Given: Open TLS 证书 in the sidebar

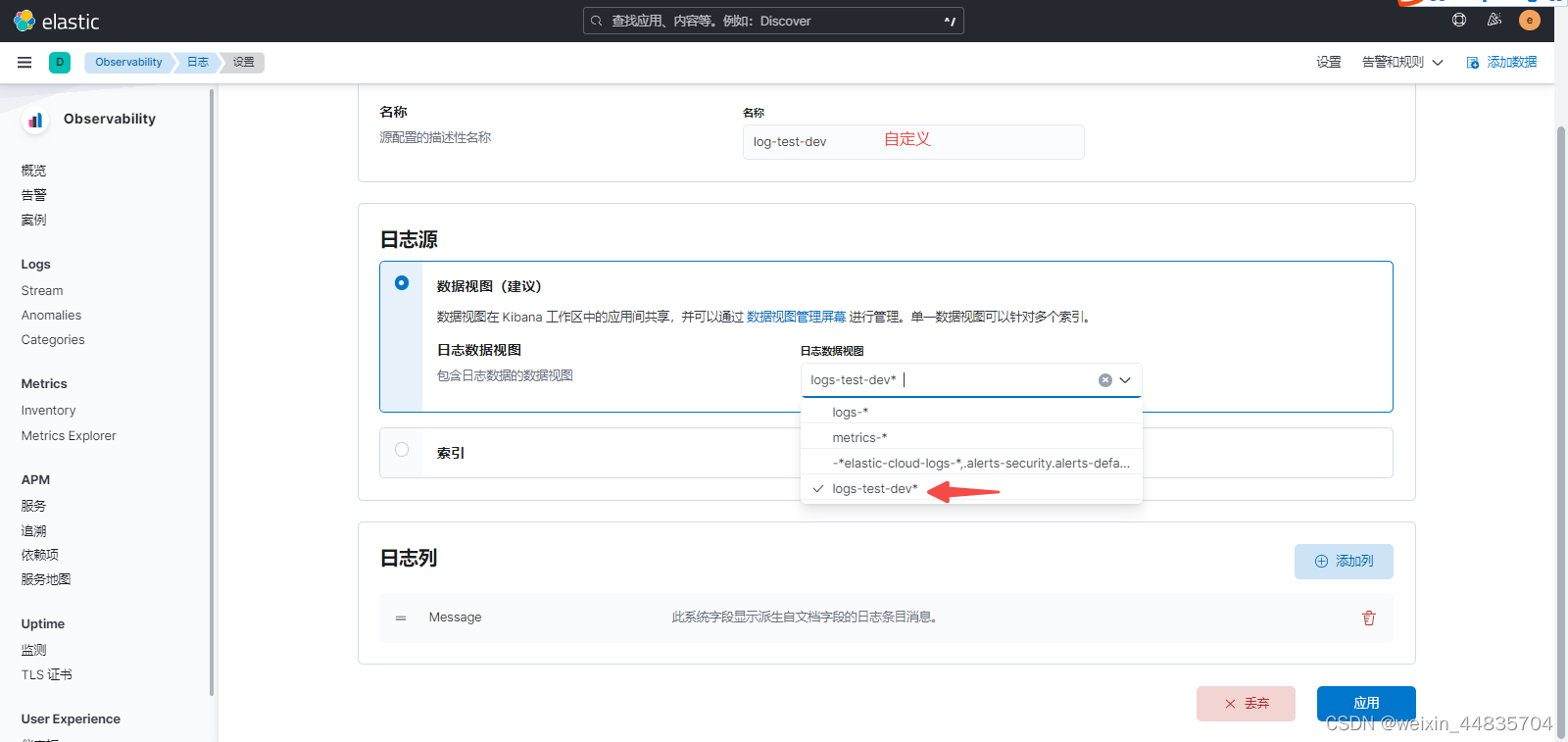Looking at the screenshot, I should (x=46, y=674).
